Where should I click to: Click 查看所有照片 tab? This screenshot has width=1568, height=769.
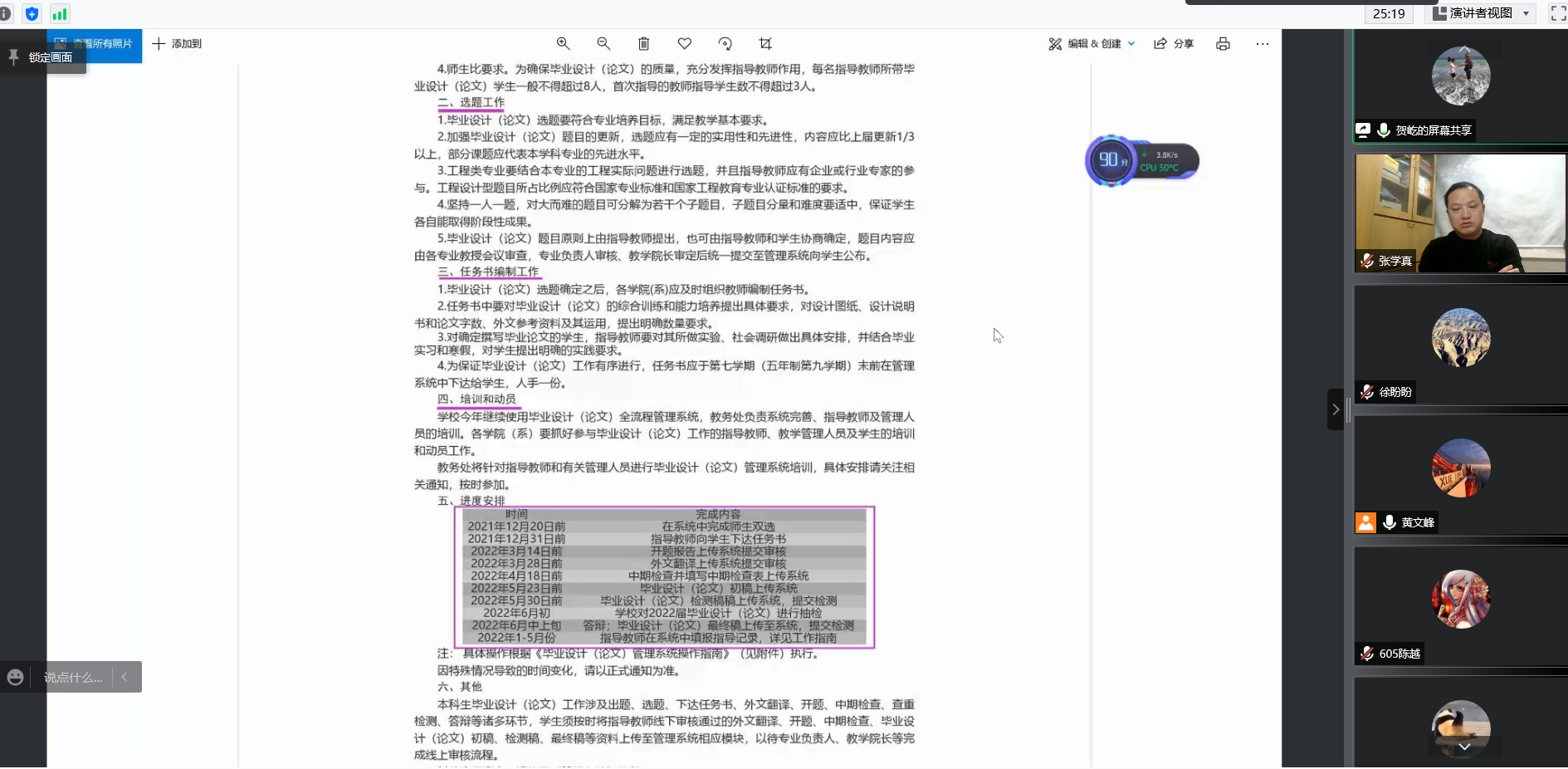coord(94,44)
